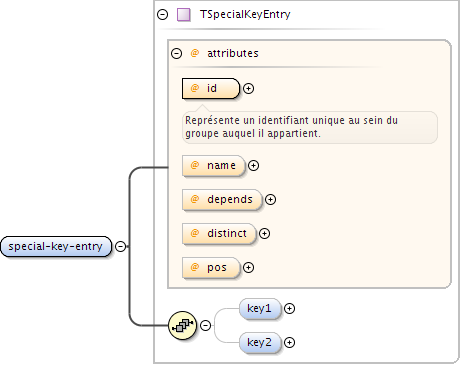Click the id annotation text bubble

[310, 127]
